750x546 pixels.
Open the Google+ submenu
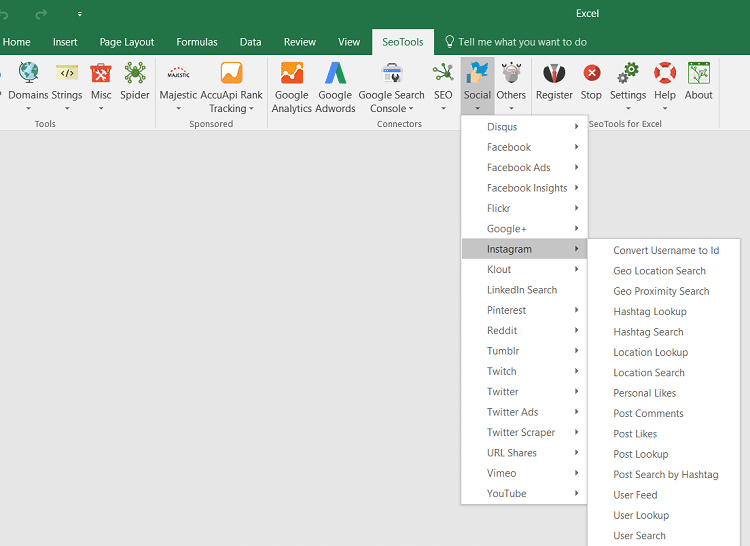(524, 229)
